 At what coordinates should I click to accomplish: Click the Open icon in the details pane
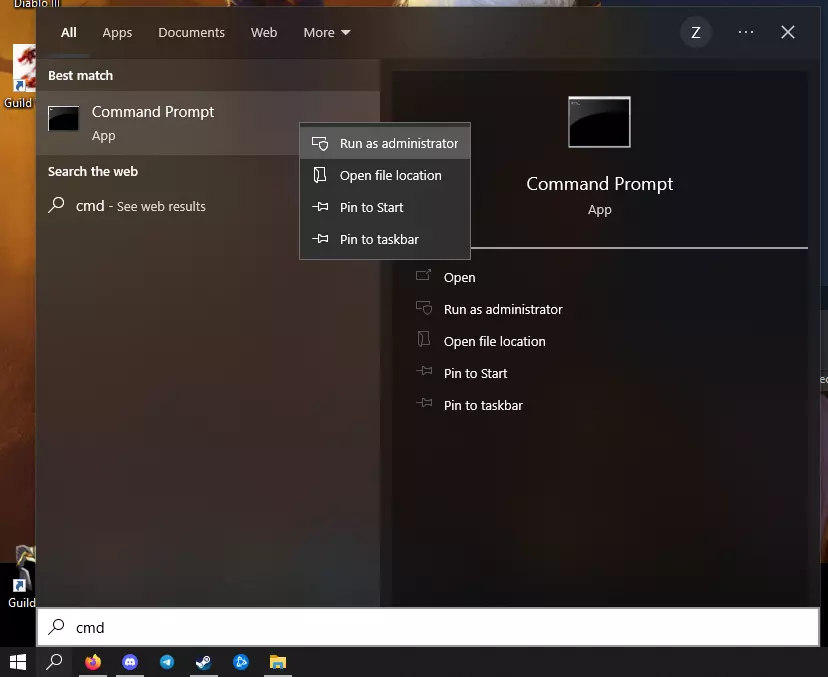424,275
